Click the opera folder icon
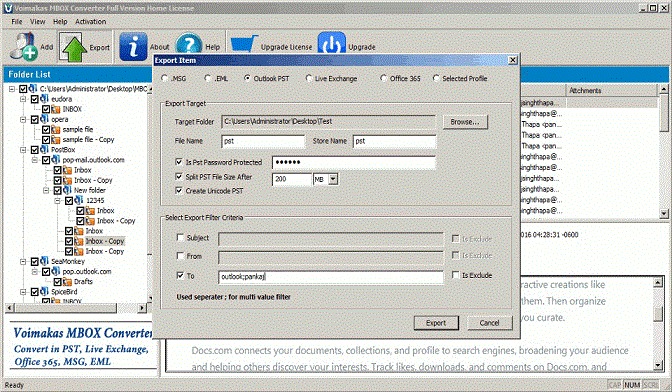This screenshot has width=672, height=392. coord(45,119)
